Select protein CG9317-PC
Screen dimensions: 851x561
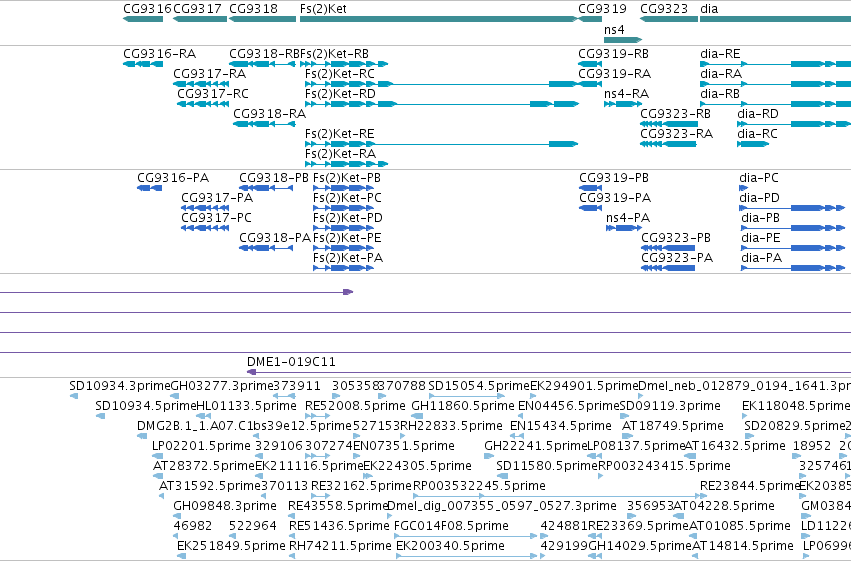(x=205, y=228)
